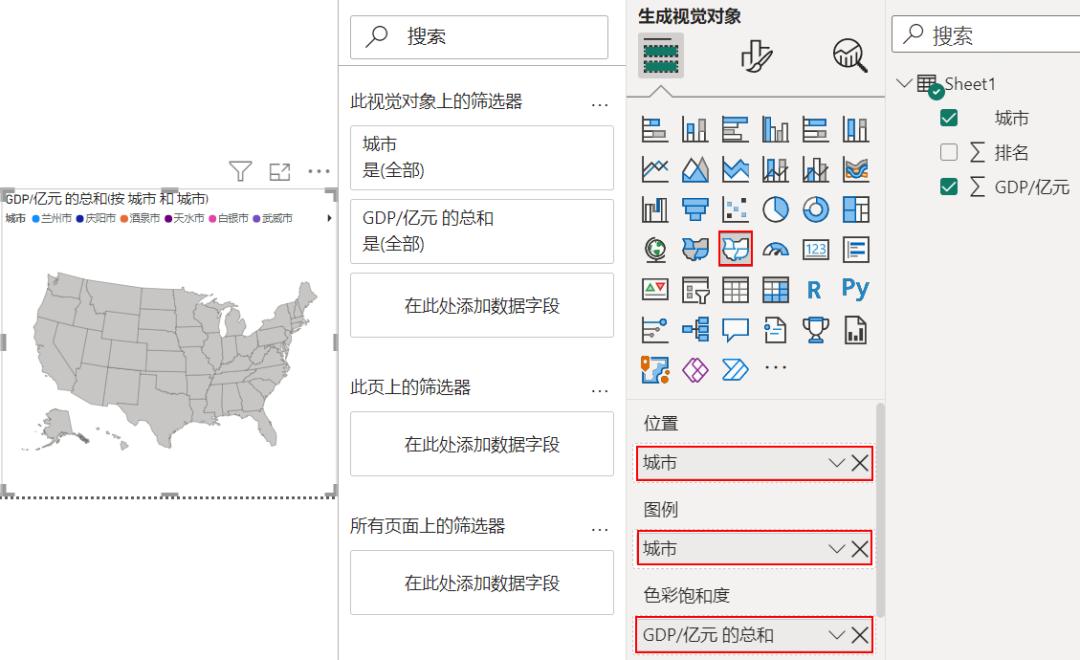Open the 位置 field dropdown
Image resolution: width=1080 pixels, height=660 pixels.
[x=838, y=463]
